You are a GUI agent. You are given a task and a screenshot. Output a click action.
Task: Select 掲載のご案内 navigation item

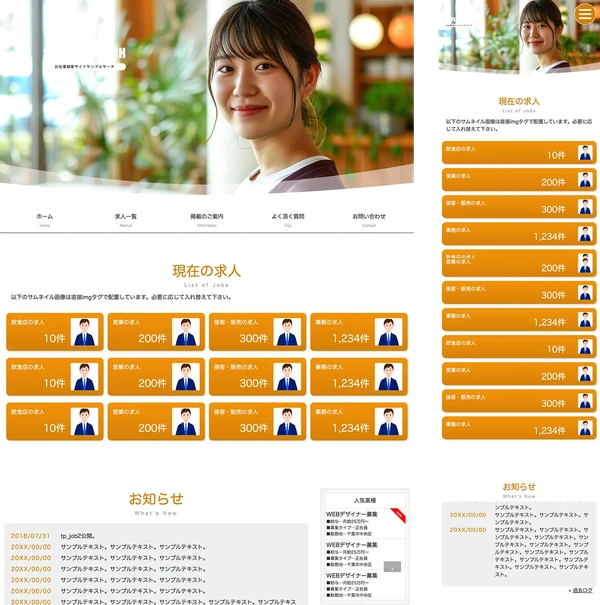click(x=207, y=220)
